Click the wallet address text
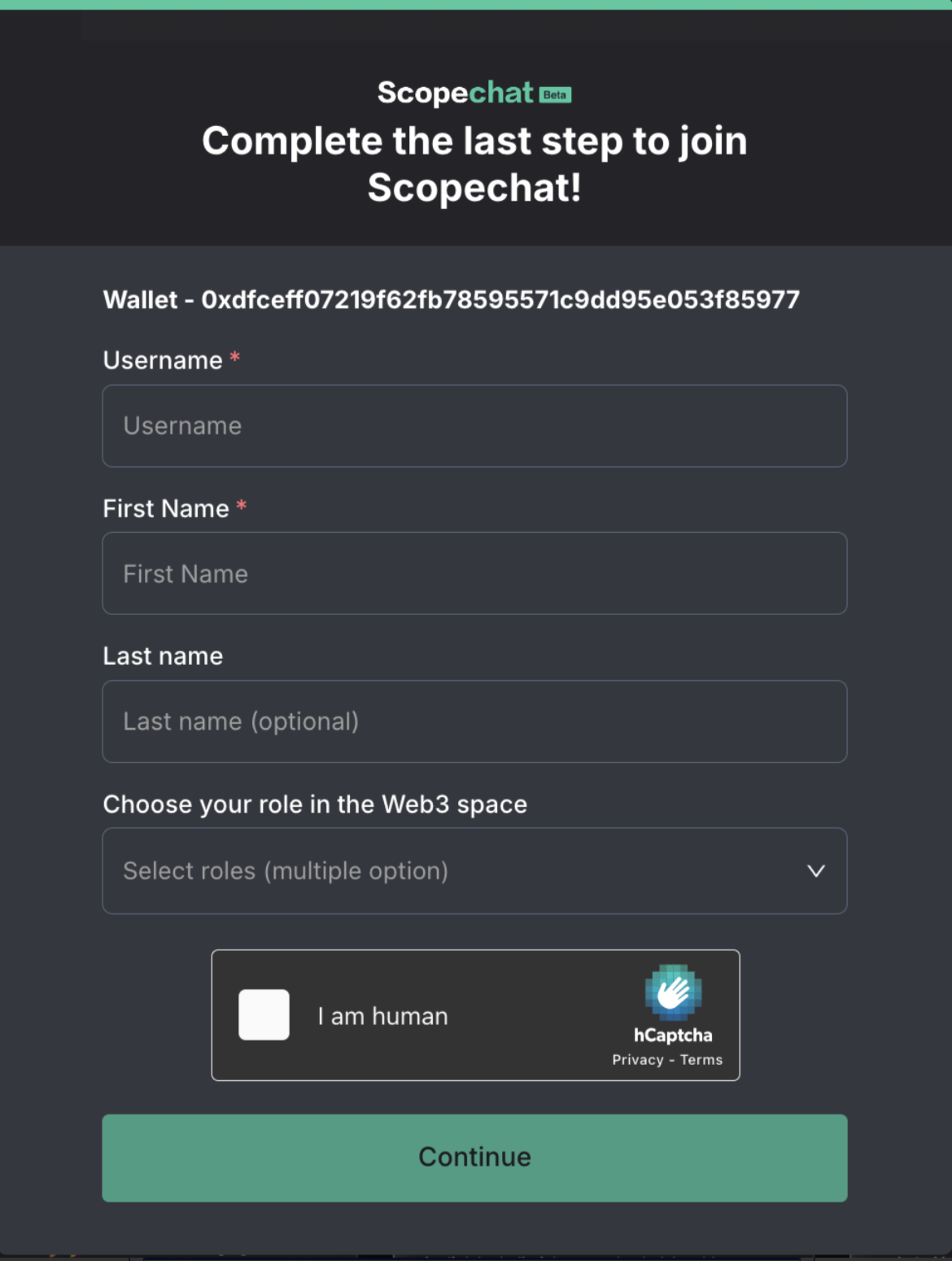Viewport: 952px width, 1261px height. click(451, 300)
